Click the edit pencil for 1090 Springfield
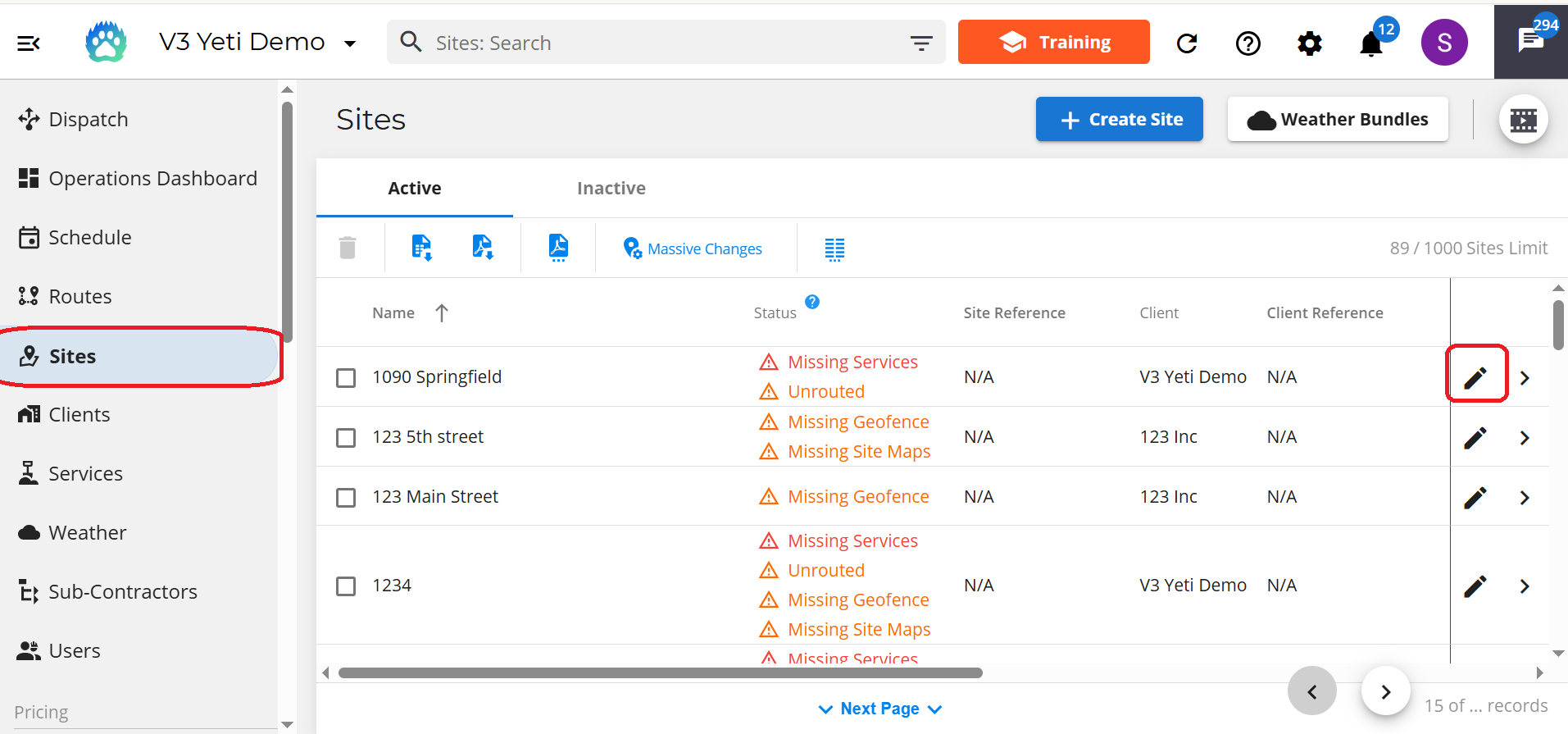 1475,377
